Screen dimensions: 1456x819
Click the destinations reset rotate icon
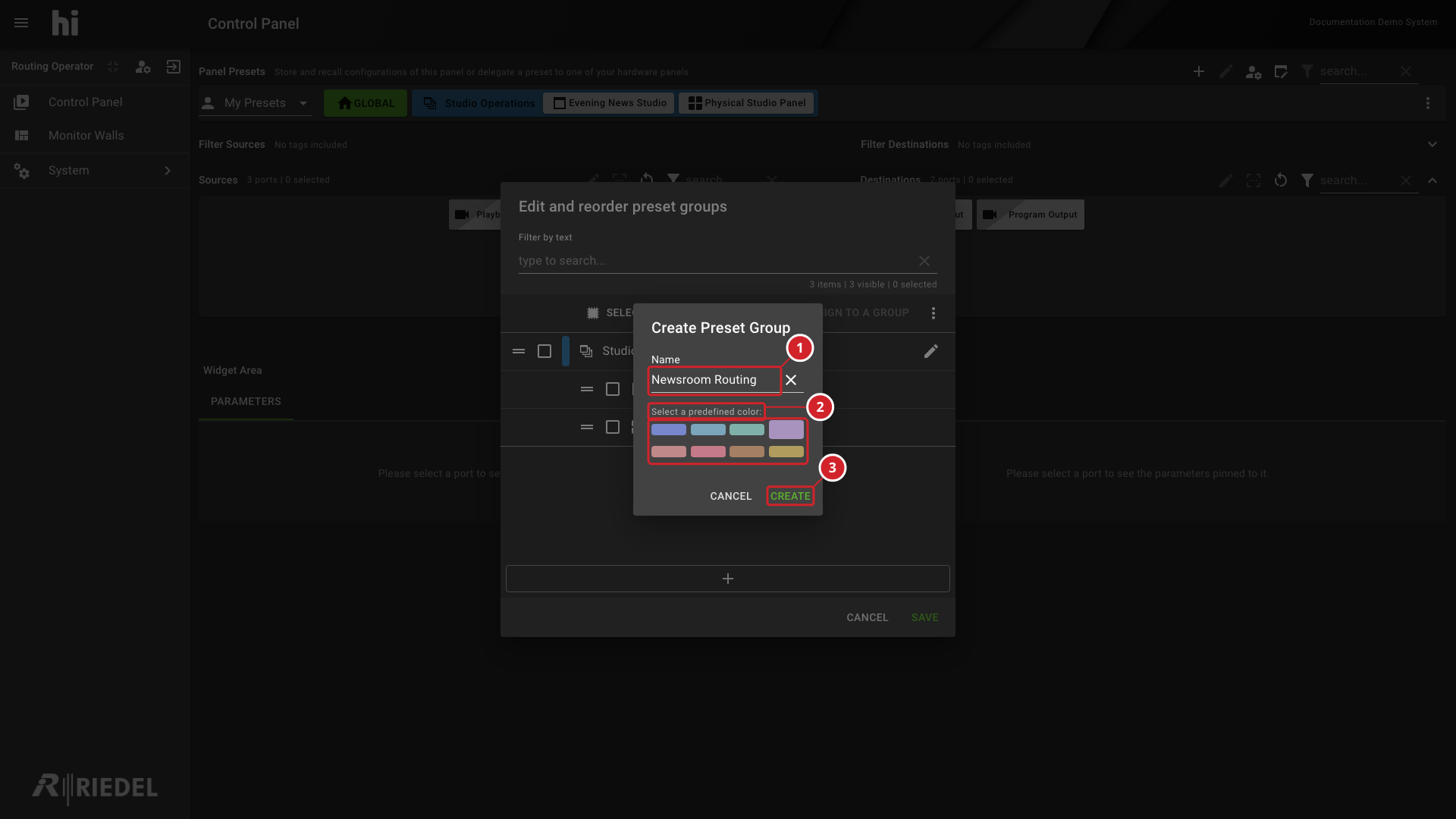[1281, 180]
